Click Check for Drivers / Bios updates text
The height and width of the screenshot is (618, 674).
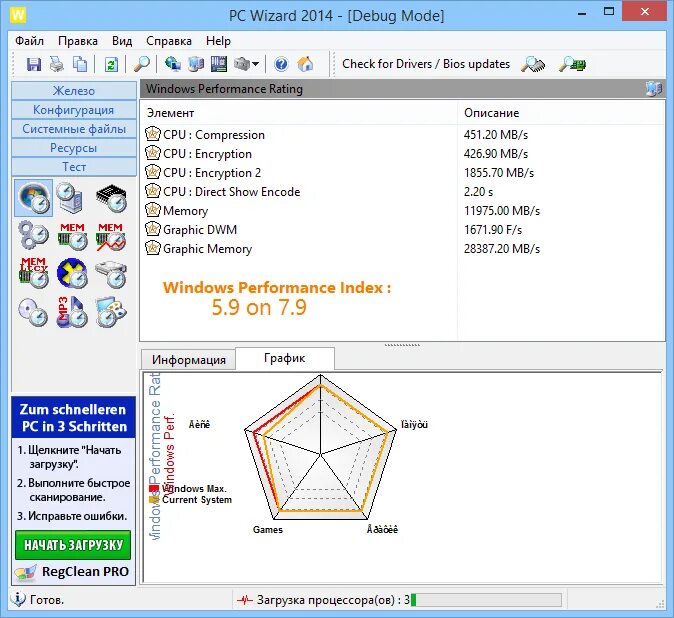pos(426,64)
